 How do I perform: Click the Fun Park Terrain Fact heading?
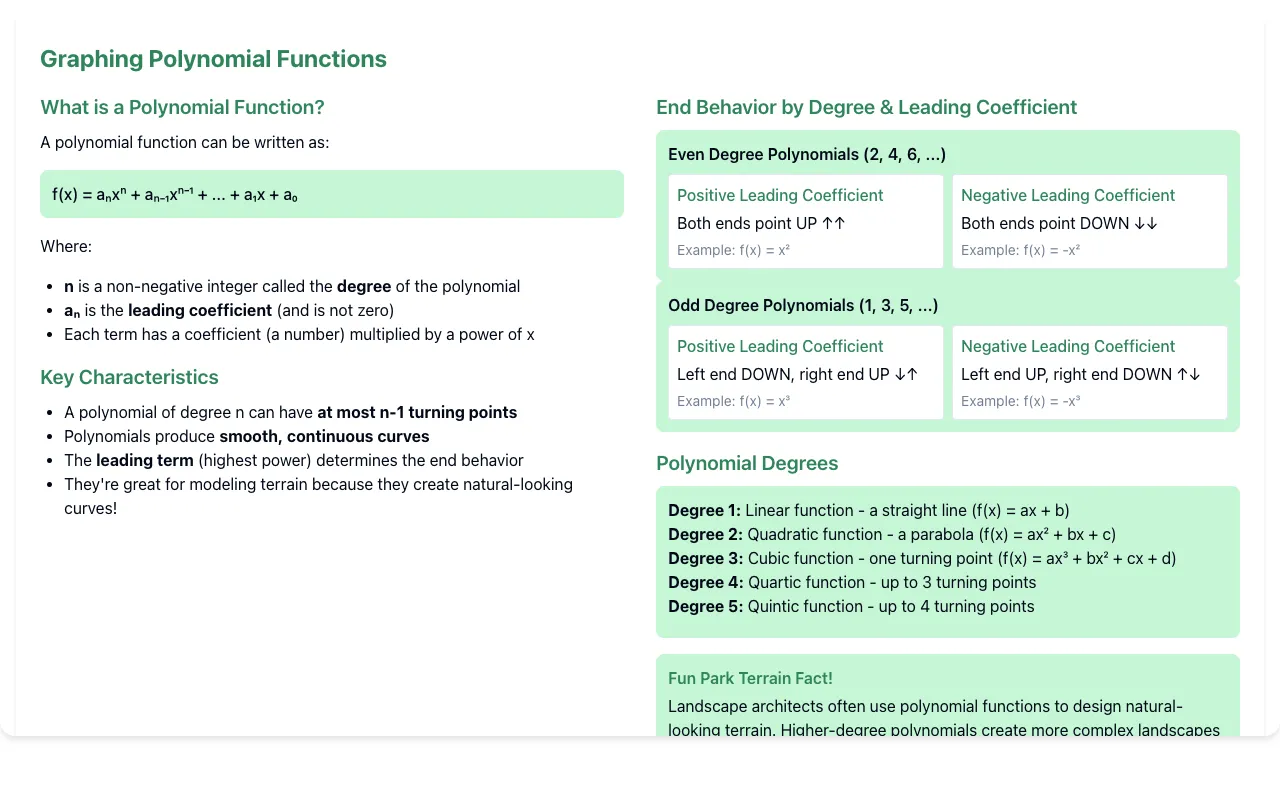(x=750, y=678)
